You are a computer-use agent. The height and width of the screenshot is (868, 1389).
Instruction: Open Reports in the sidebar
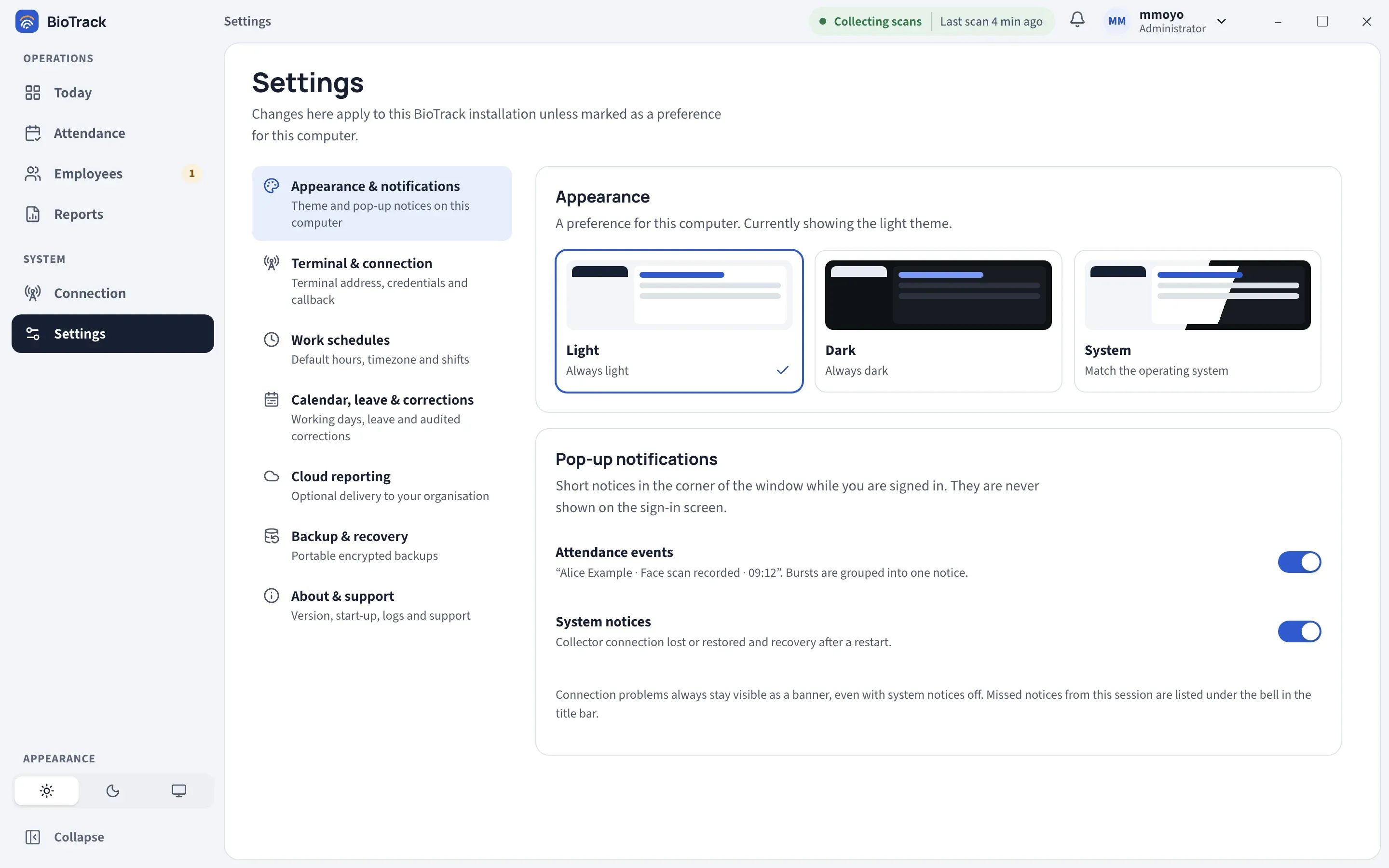(112, 214)
